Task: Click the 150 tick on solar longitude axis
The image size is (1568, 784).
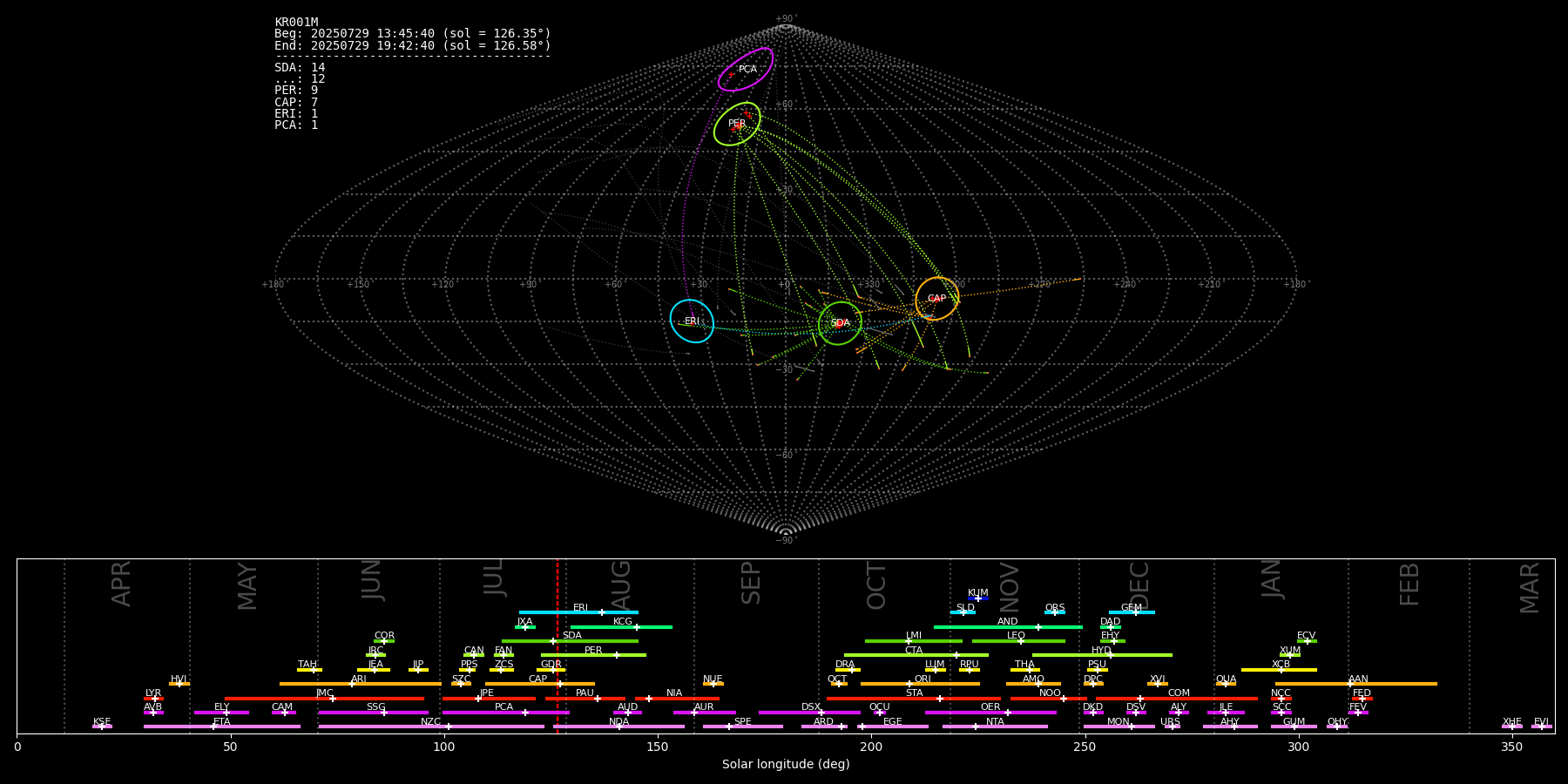Action: (658, 747)
